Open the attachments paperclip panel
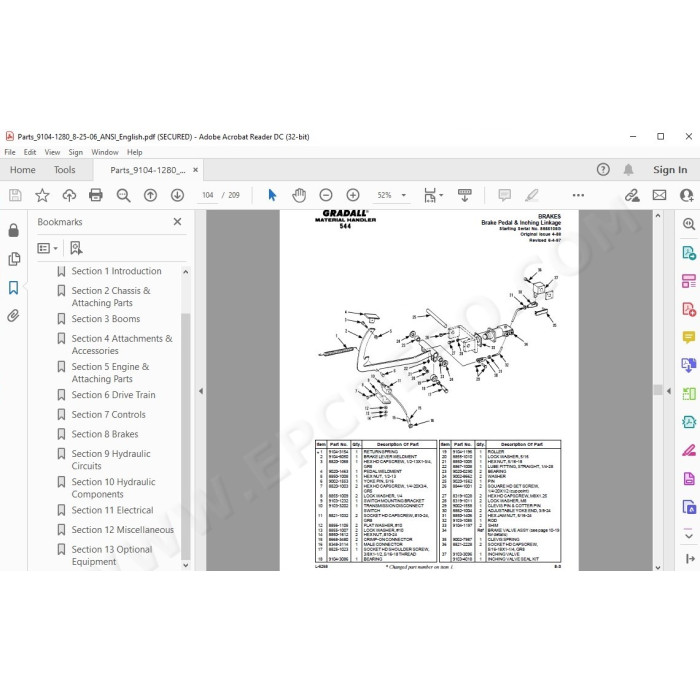Screen dimensions: 700x700 (14, 316)
